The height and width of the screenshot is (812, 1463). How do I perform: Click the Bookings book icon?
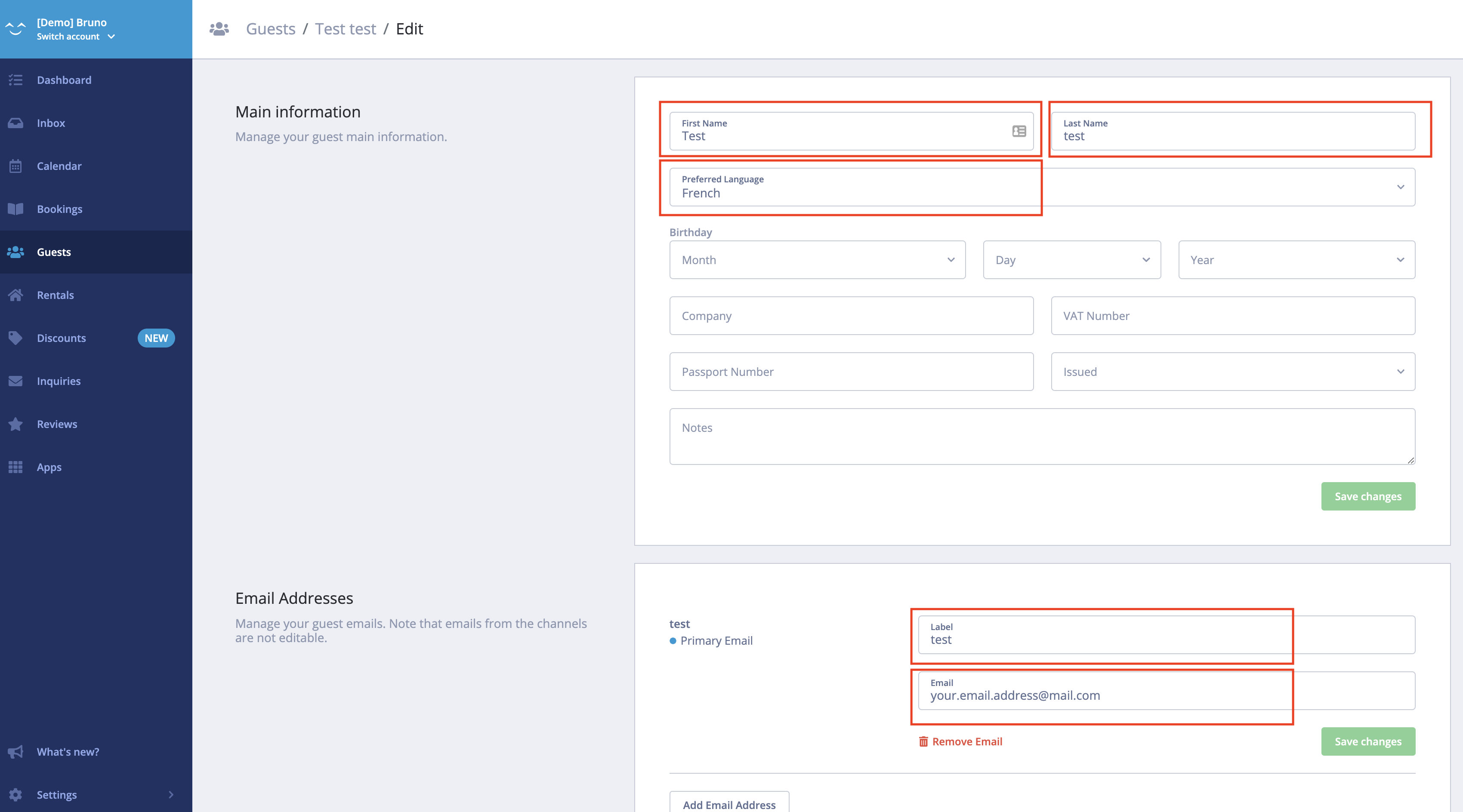(15, 209)
